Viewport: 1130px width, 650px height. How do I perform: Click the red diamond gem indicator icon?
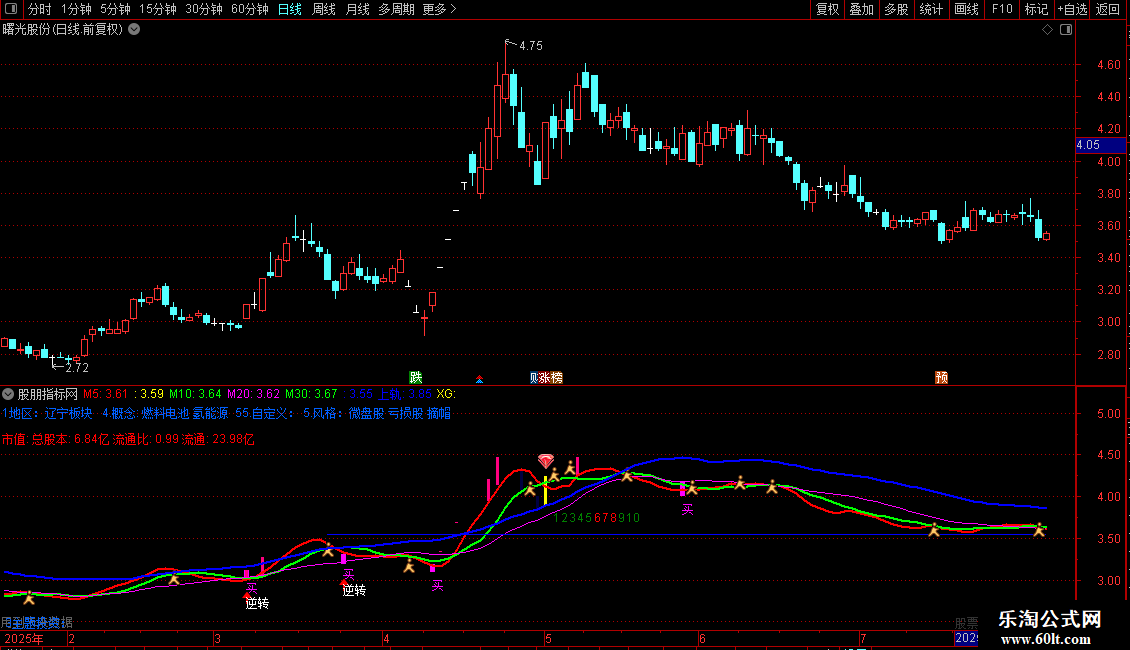tap(546, 460)
